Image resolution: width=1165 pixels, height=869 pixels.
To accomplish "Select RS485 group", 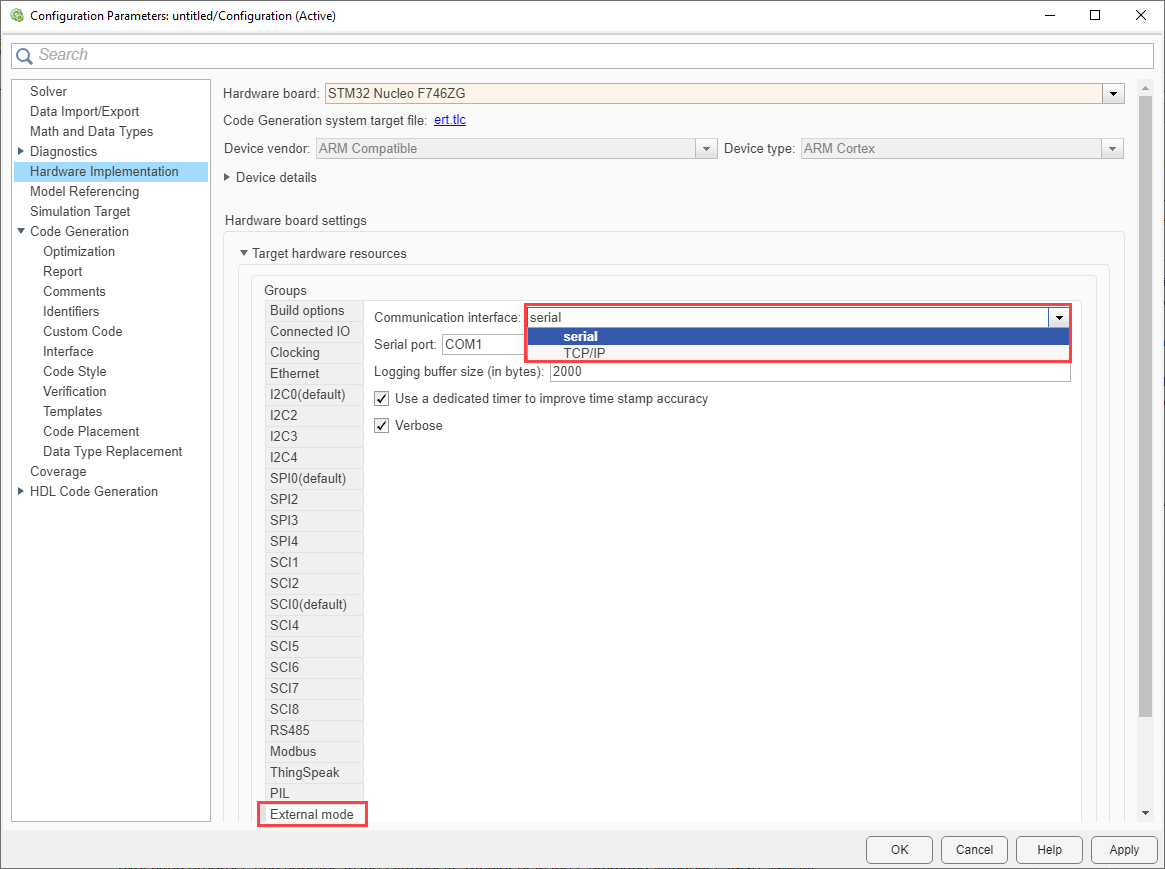I will coord(314,730).
